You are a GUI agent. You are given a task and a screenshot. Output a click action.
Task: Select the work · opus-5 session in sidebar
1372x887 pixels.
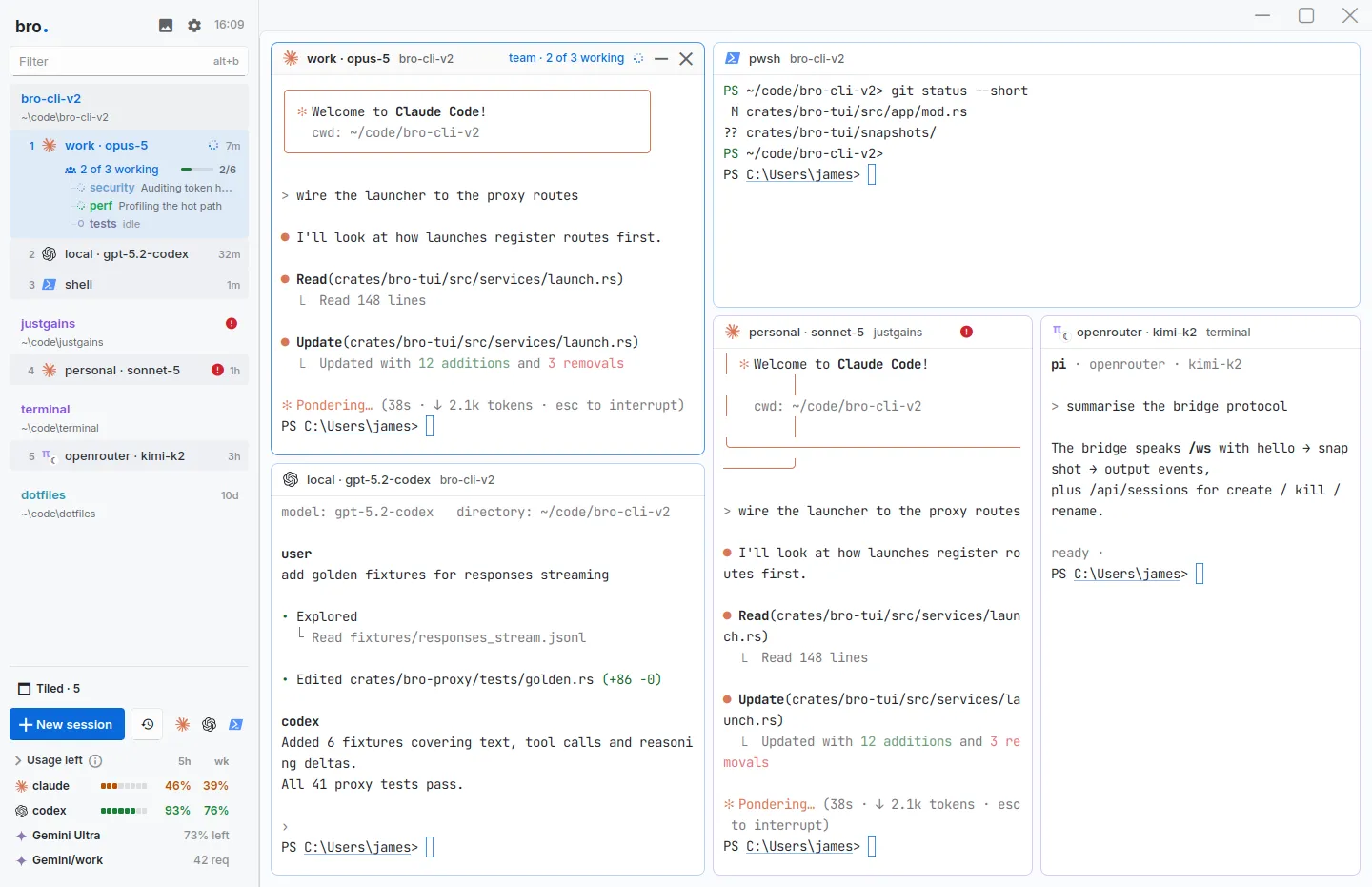(x=129, y=146)
